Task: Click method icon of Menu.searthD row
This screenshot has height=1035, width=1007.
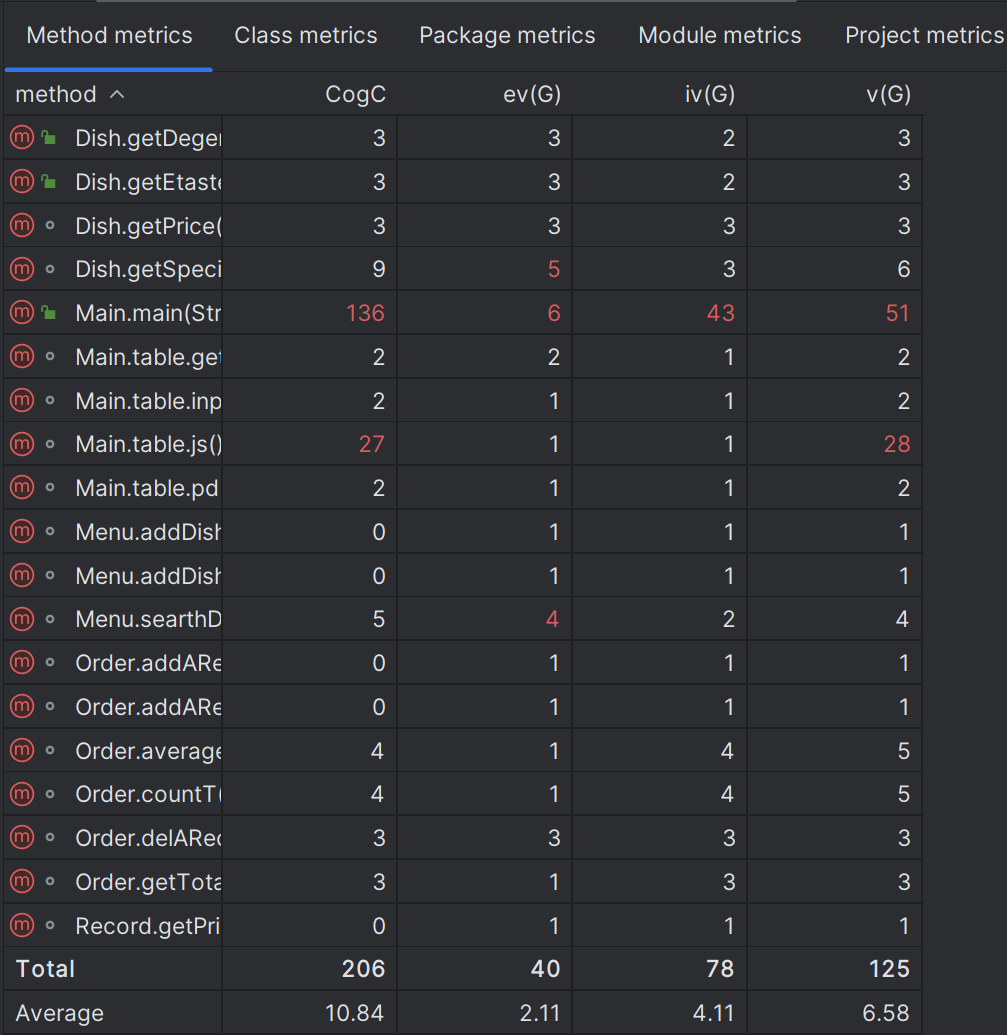Action: coord(22,618)
